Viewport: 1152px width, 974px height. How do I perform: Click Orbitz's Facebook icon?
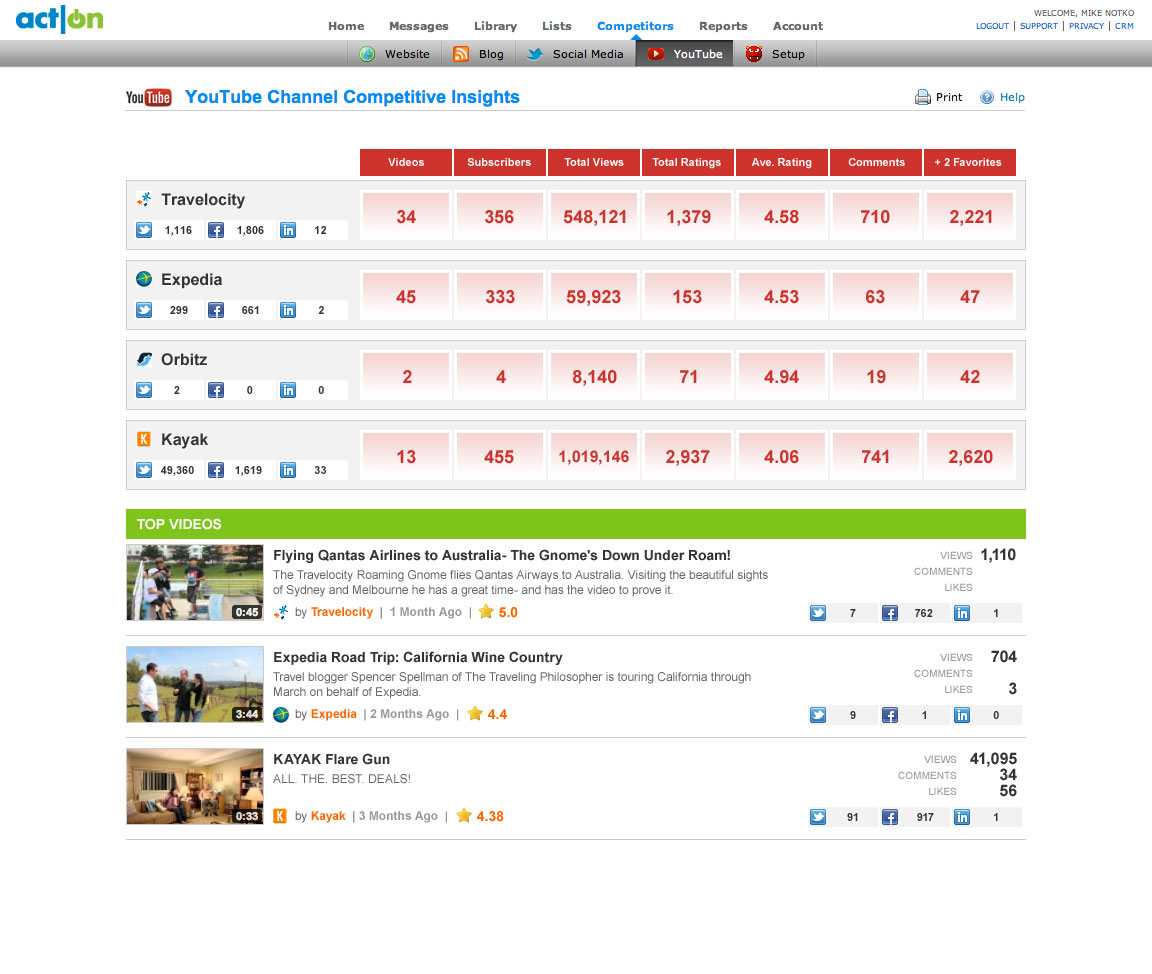click(x=216, y=391)
